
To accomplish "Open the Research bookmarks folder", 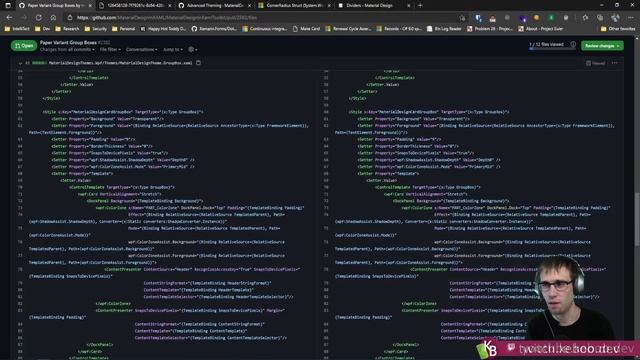I will click(x=67, y=29).
